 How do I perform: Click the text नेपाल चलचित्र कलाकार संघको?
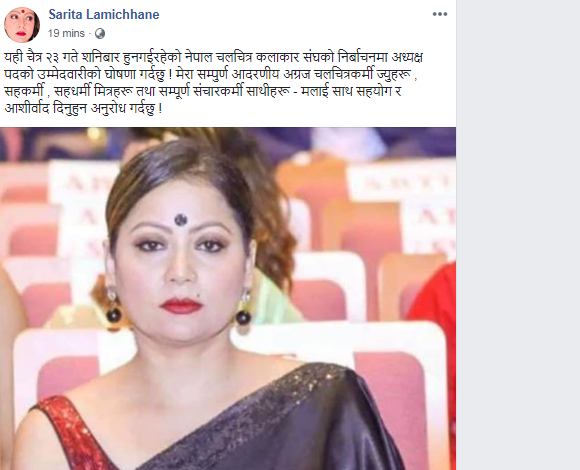click(x=273, y=58)
